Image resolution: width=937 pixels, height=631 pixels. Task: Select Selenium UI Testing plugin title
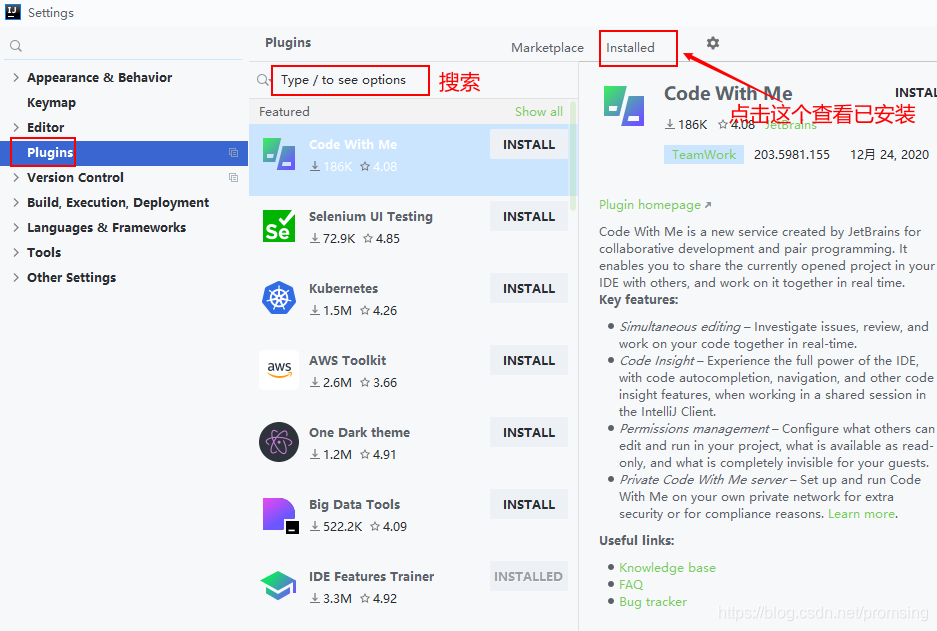point(370,216)
